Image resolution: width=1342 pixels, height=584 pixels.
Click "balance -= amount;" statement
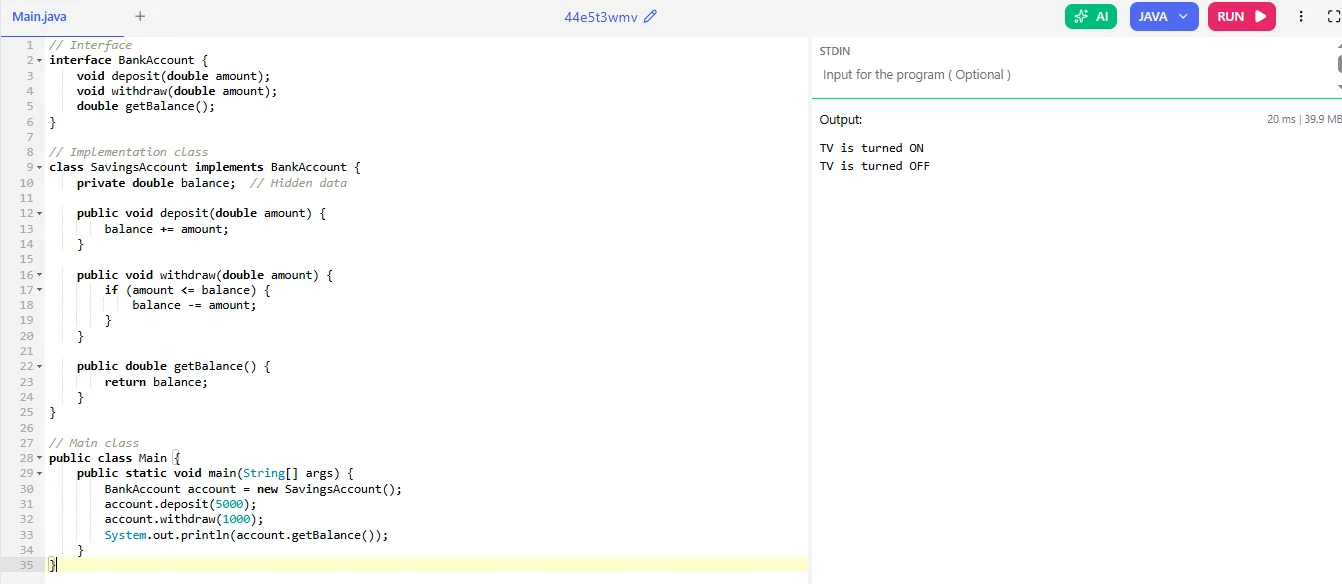pyautogui.click(x=194, y=305)
